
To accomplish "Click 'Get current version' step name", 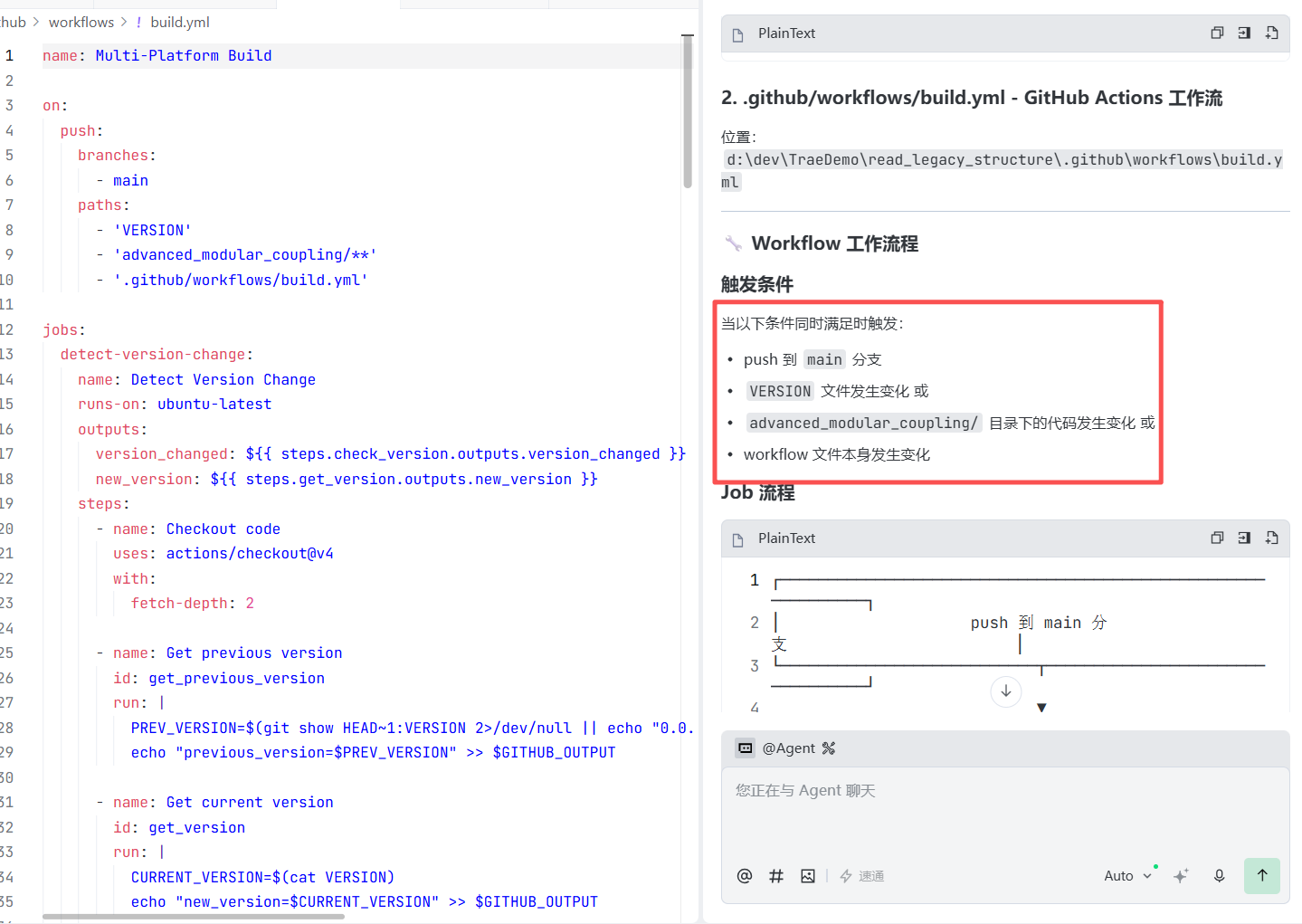I will 250,802.
